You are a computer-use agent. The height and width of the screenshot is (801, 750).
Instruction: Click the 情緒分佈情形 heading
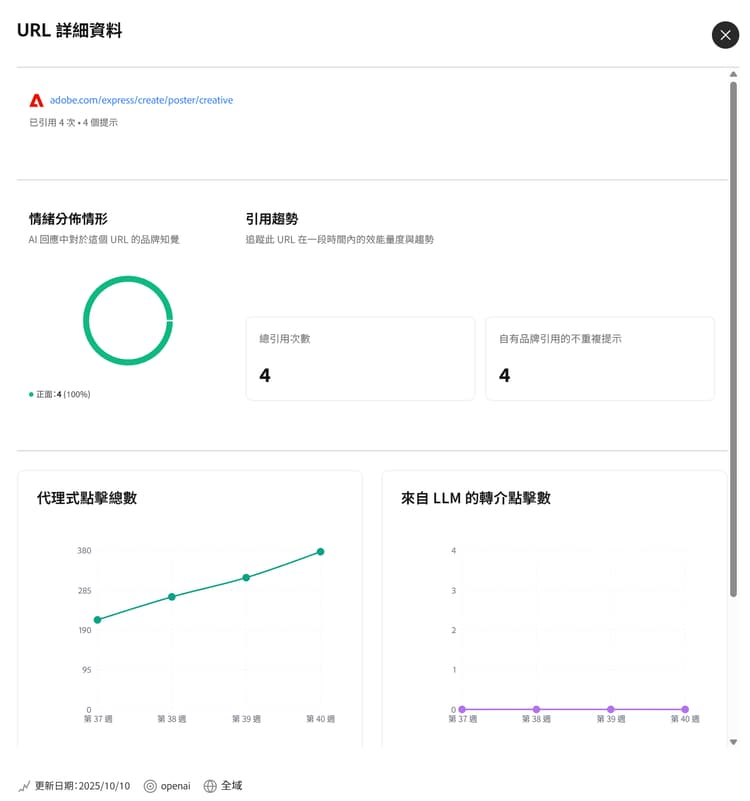coord(68,219)
